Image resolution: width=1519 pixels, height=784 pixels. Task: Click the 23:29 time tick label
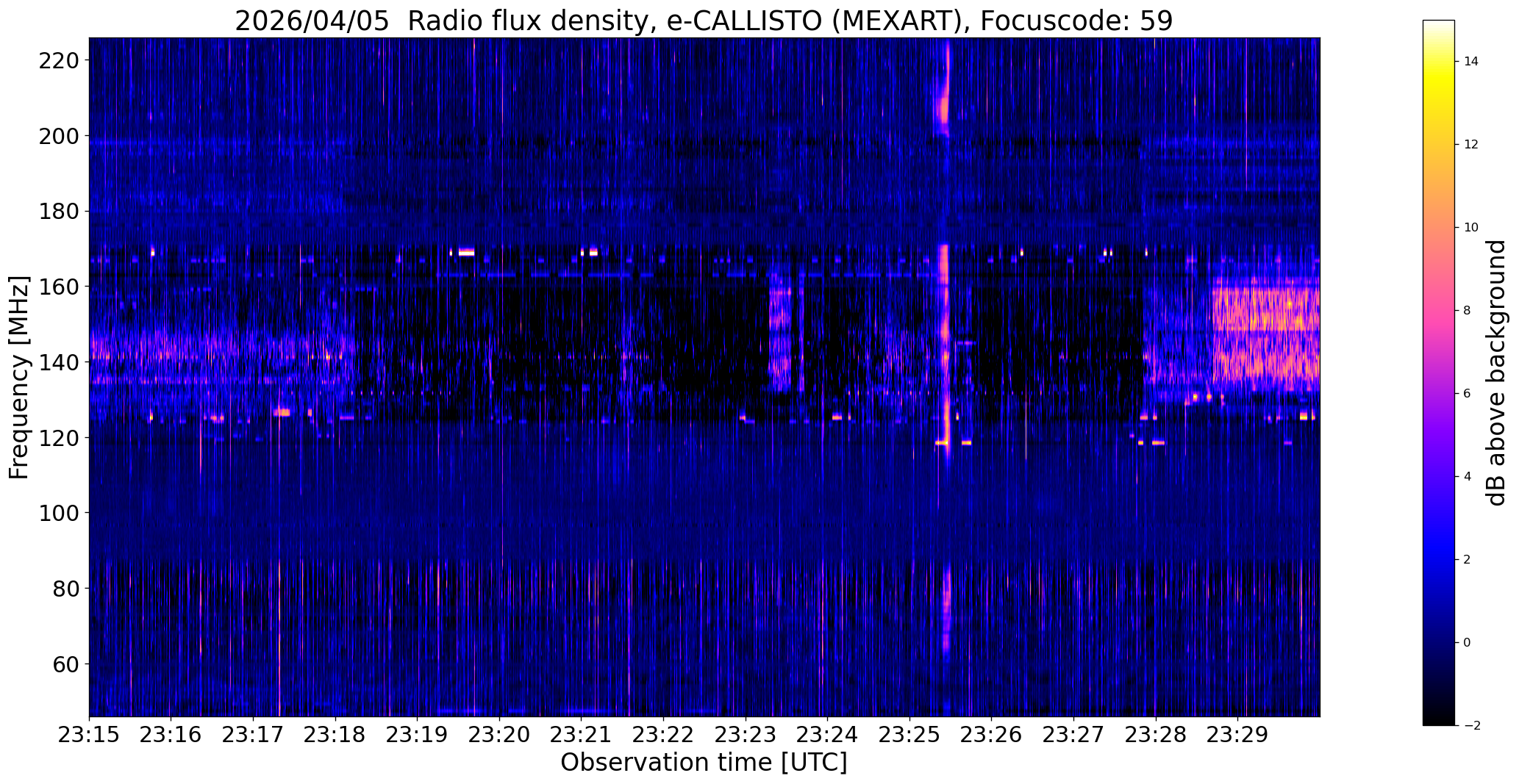(1238, 735)
